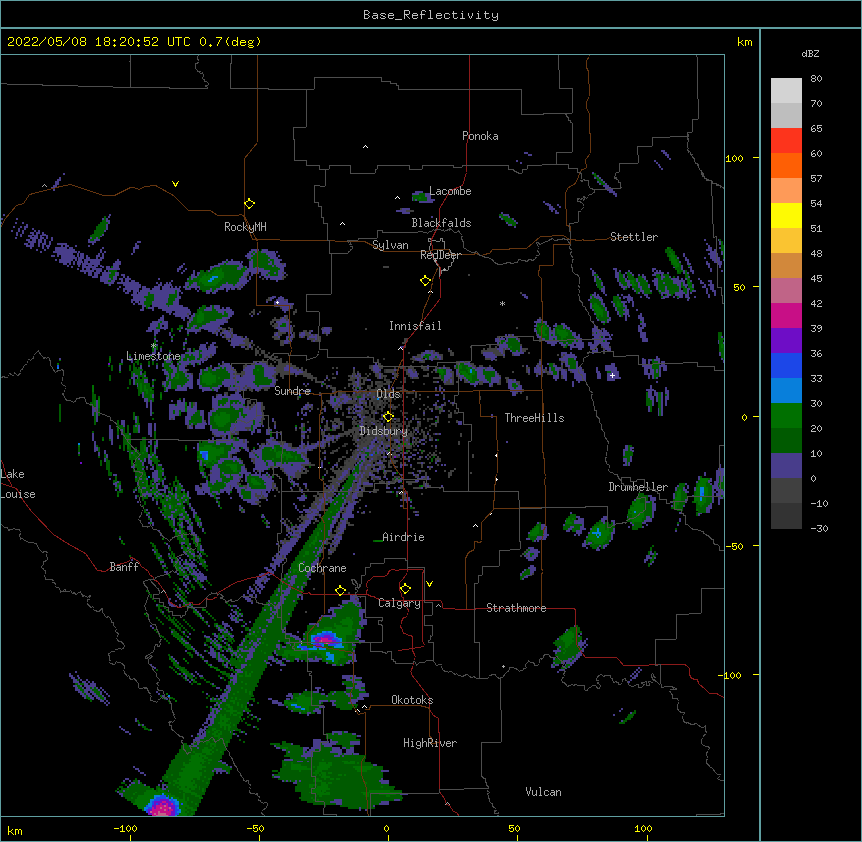Viewport: 862px width, 842px height.
Task: Click the slate purple 10 dBZ swatch
Action: 786,466
